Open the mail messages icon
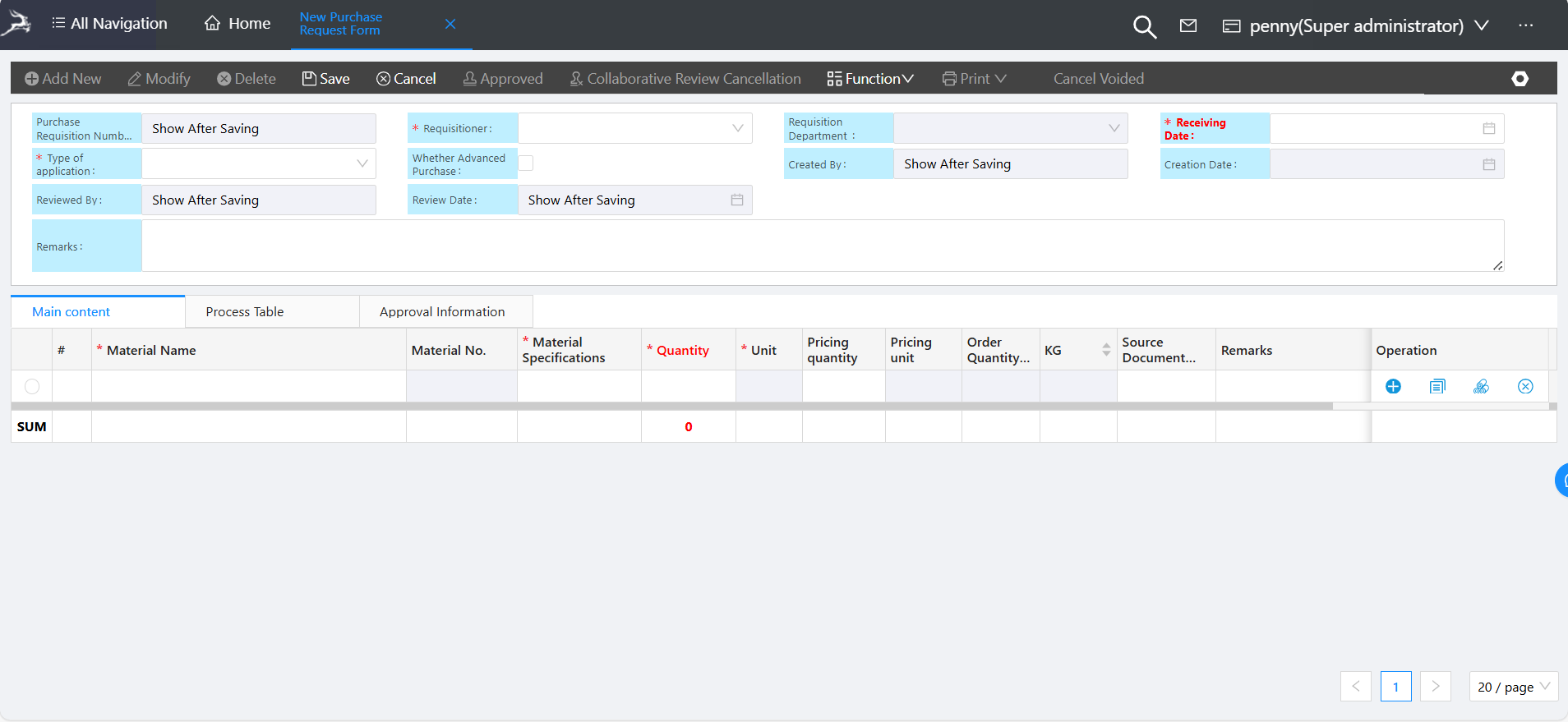Screen dimensions: 1568x722 click(x=1188, y=25)
